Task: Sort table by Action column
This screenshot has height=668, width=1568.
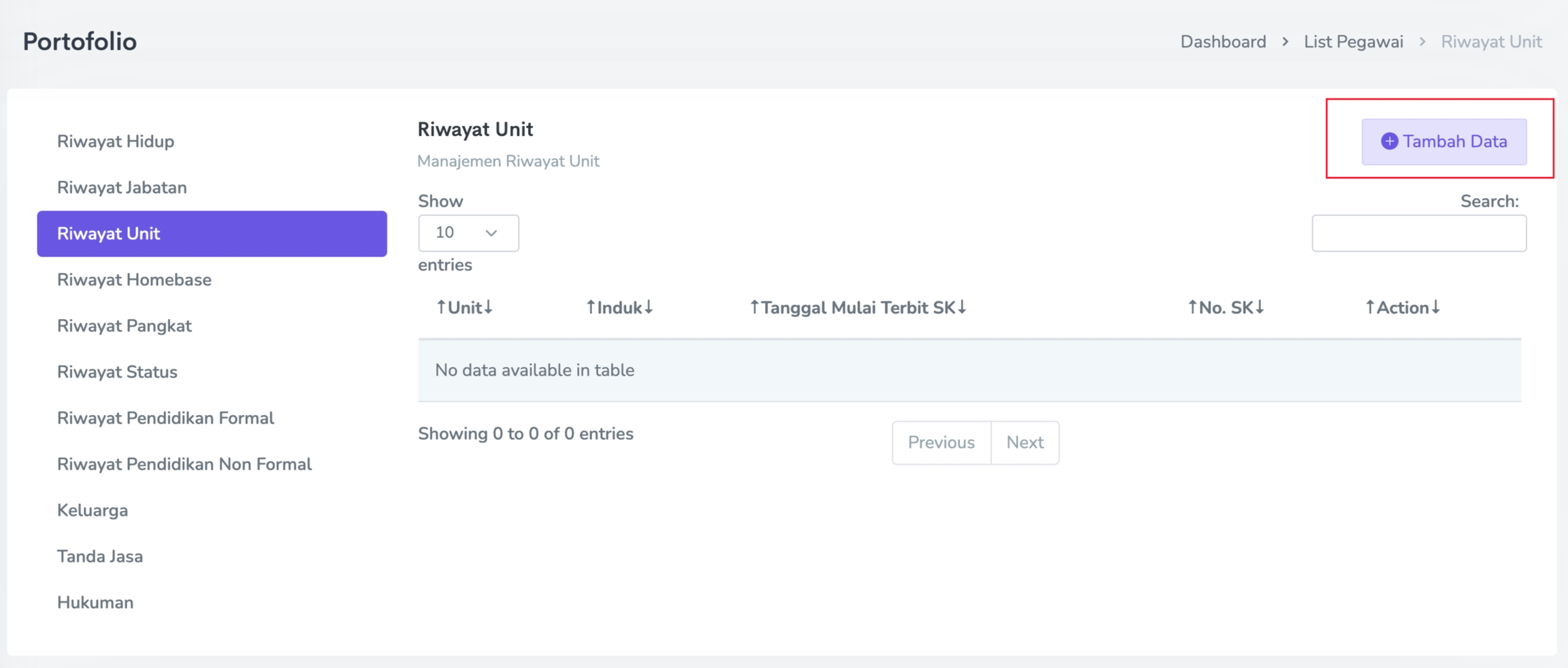Action: (x=1402, y=308)
